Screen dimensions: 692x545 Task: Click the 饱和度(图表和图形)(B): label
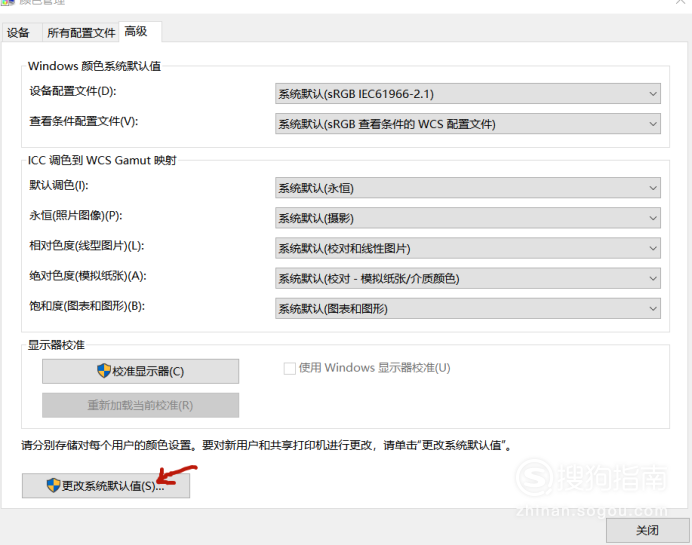pyautogui.click(x=87, y=306)
